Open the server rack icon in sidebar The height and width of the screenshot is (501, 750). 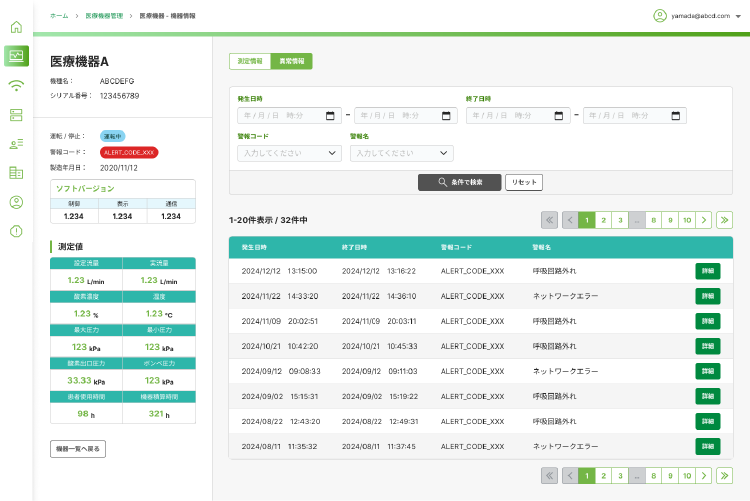click(x=16, y=114)
